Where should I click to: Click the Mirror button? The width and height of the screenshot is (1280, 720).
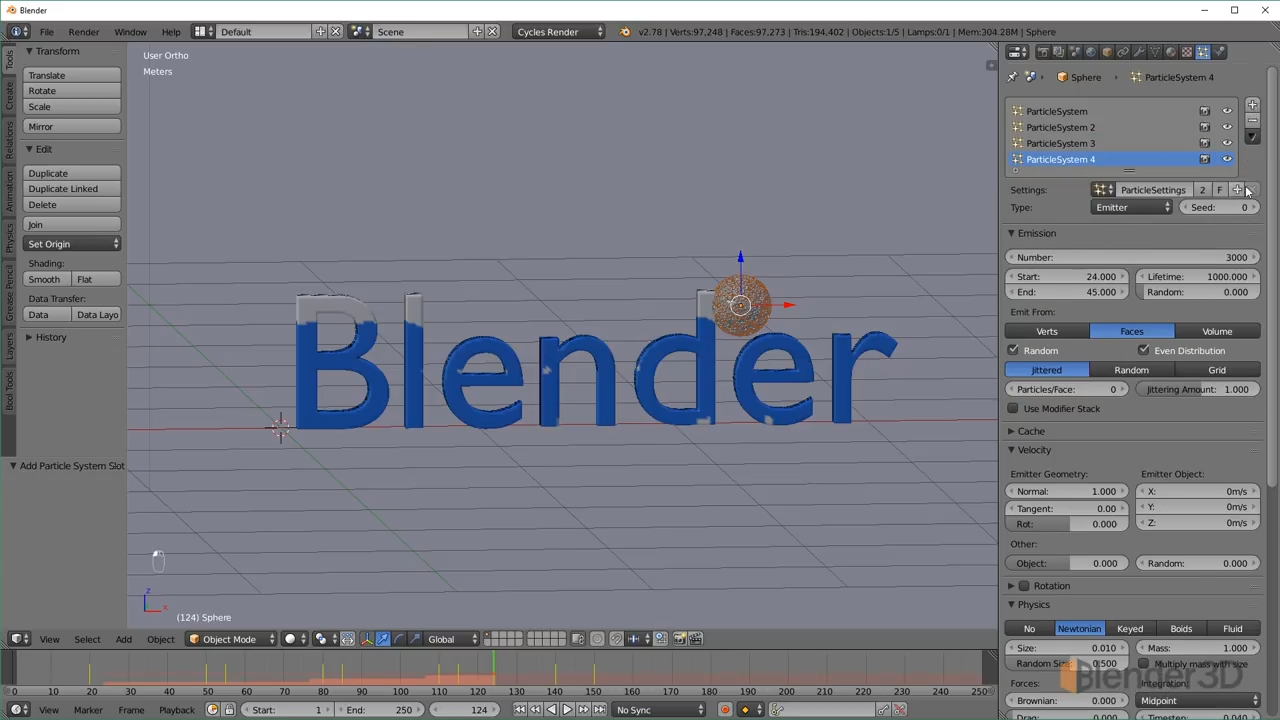tap(72, 127)
